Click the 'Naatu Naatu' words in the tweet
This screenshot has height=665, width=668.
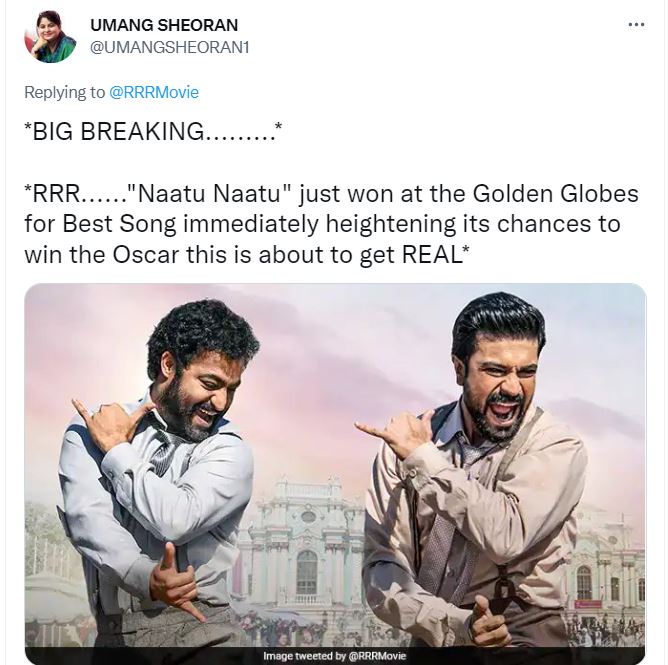pos(208,193)
